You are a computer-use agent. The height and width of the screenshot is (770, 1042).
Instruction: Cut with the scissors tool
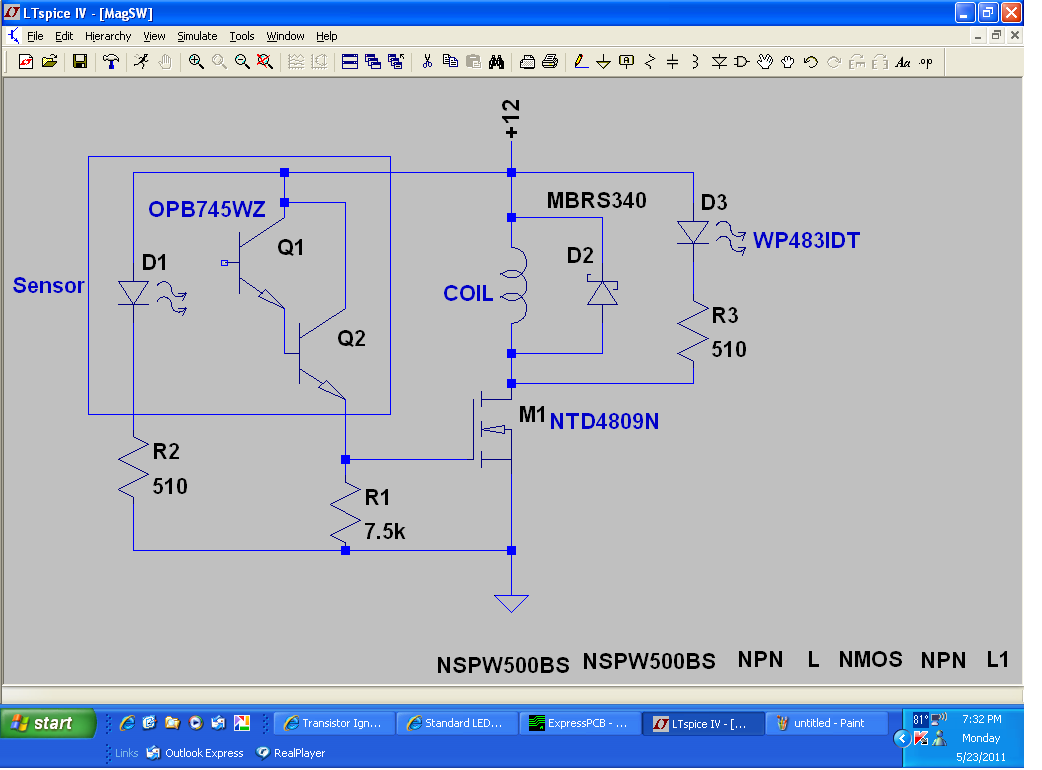[427, 62]
